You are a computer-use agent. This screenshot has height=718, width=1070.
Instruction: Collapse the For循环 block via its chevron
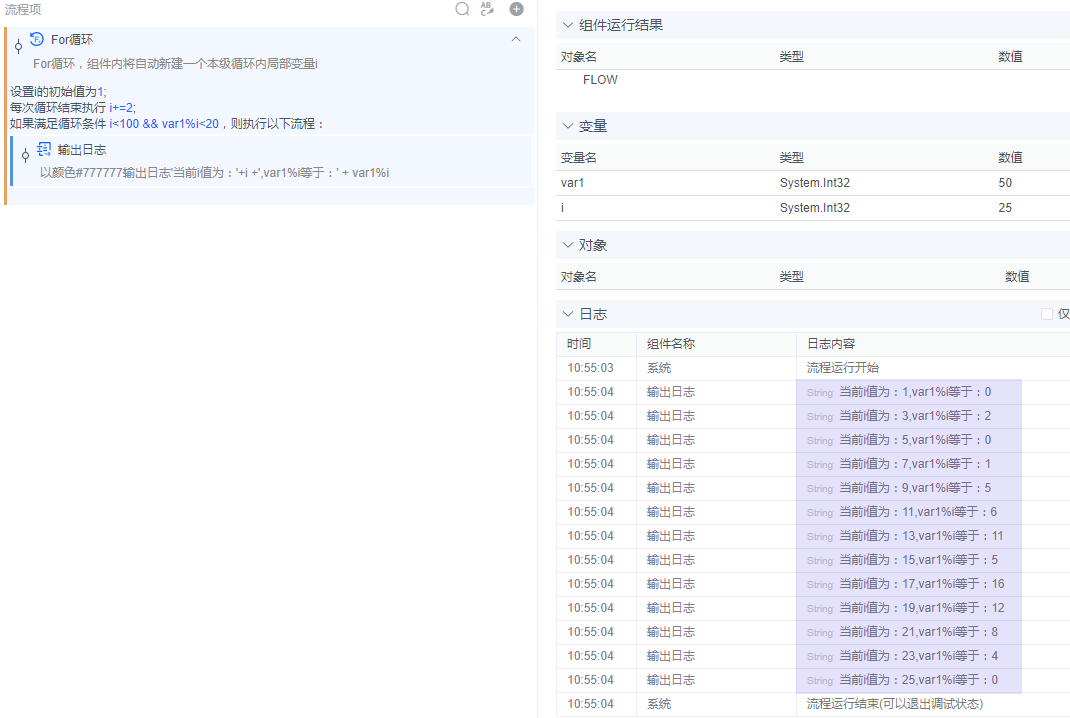(516, 39)
